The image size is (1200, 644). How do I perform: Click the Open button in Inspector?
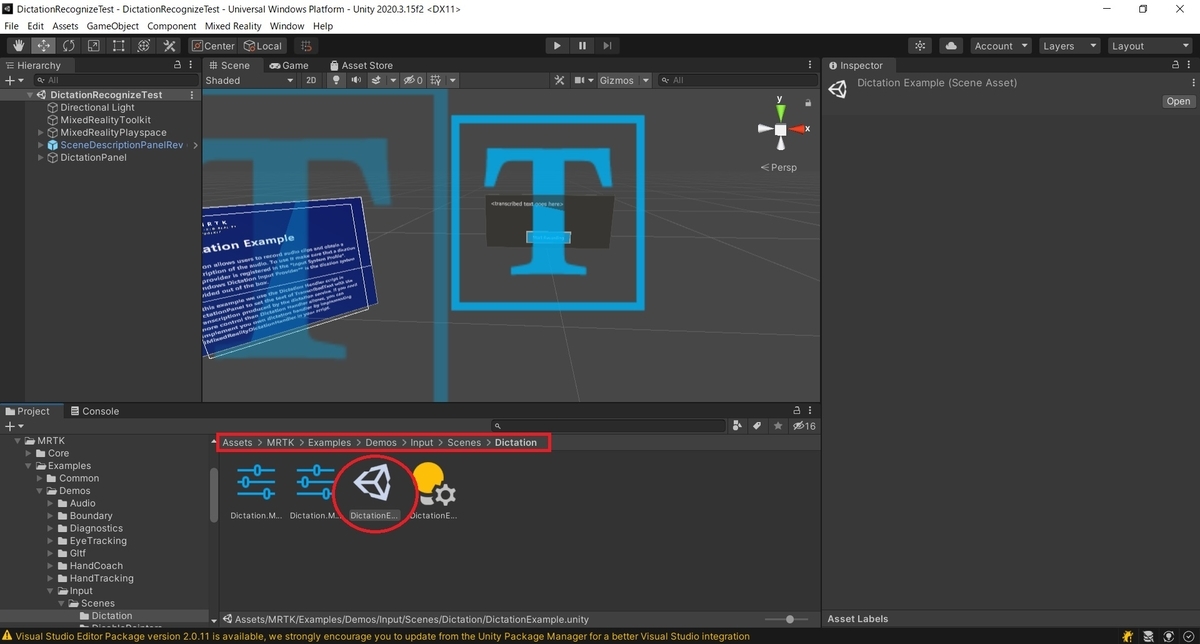1178,101
